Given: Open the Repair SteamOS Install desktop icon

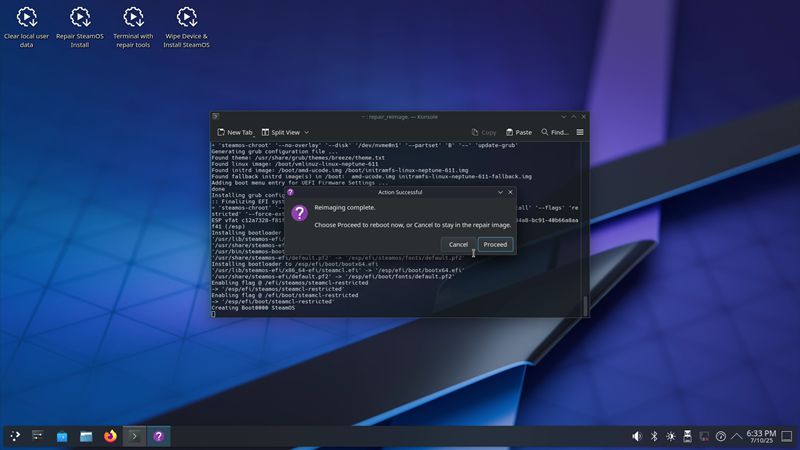Looking at the screenshot, I should tap(80, 26).
